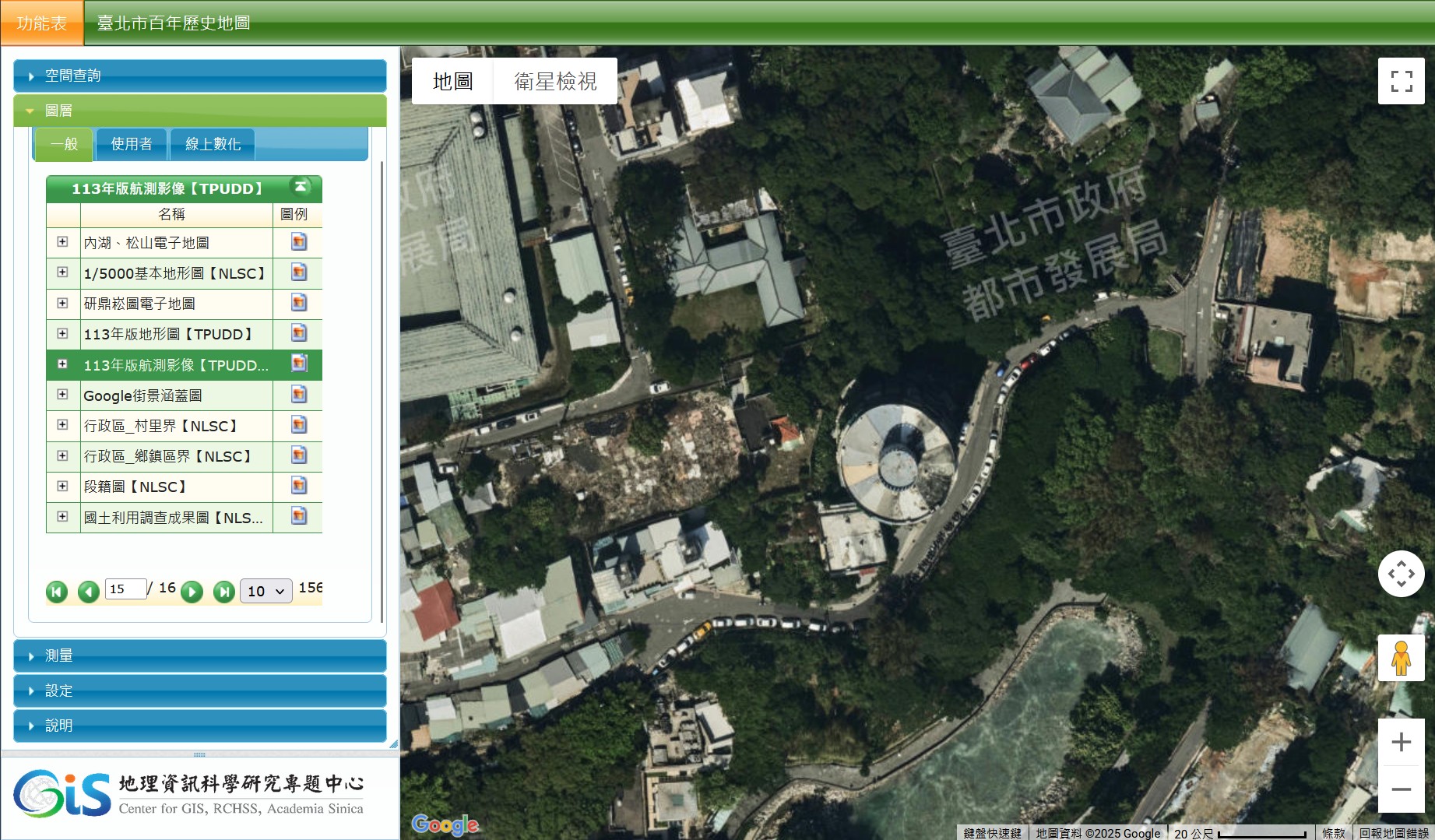Click the Street View pegman icon
Image resolution: width=1435 pixels, height=840 pixels.
1401,658
